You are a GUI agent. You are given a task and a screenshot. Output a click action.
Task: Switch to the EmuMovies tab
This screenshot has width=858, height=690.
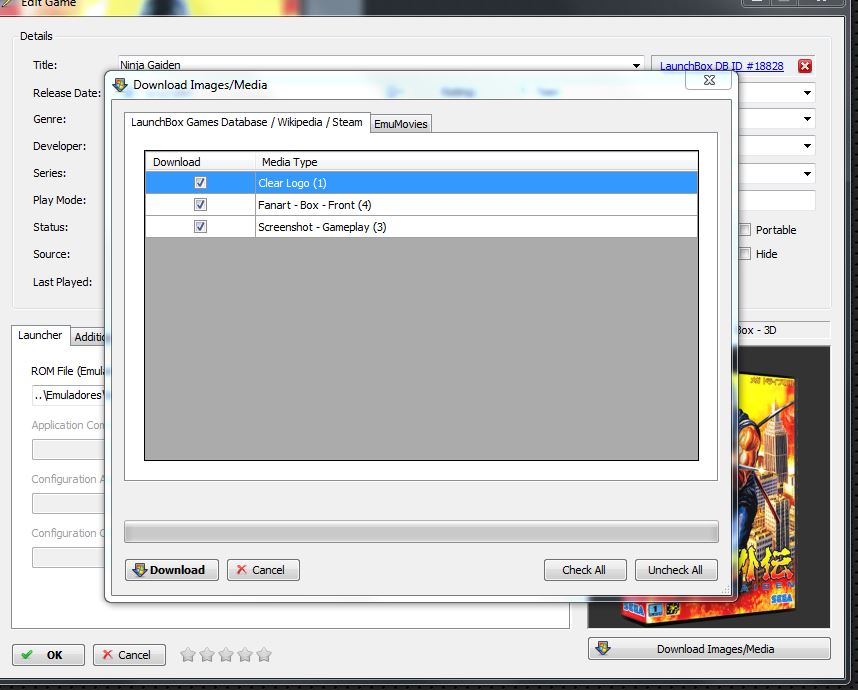[401, 124]
